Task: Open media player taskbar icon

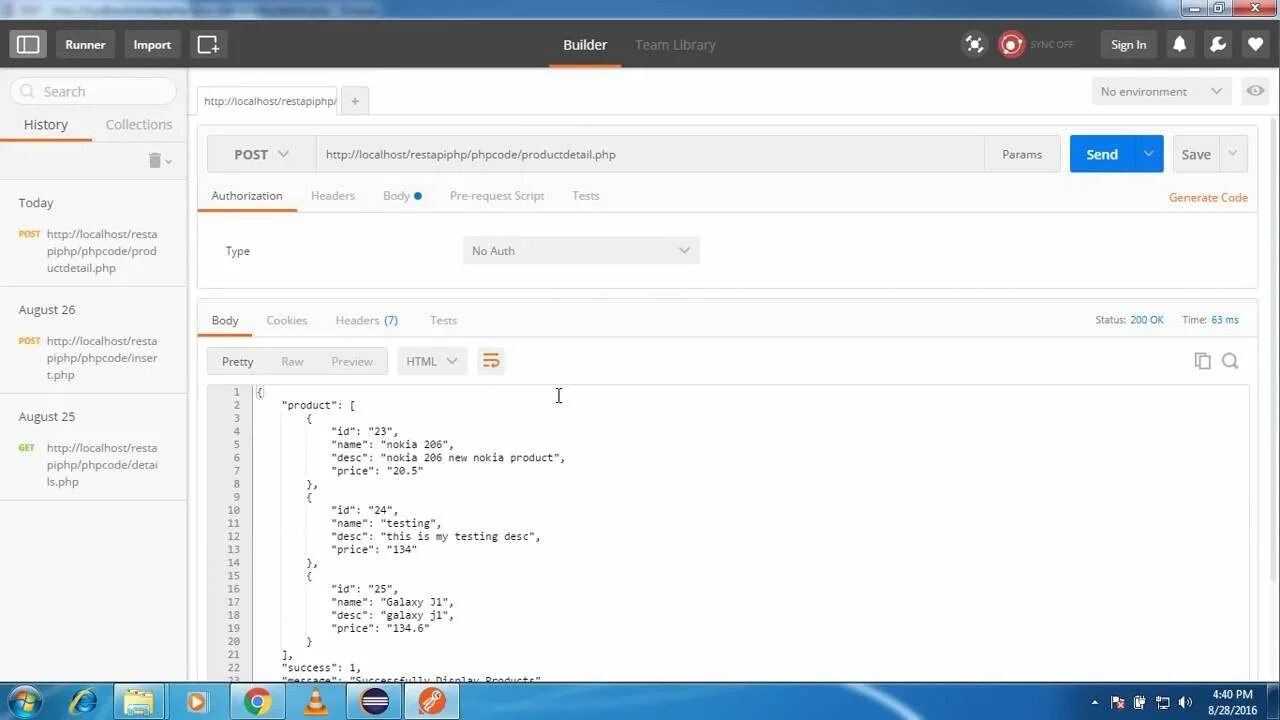Action: click(x=198, y=701)
